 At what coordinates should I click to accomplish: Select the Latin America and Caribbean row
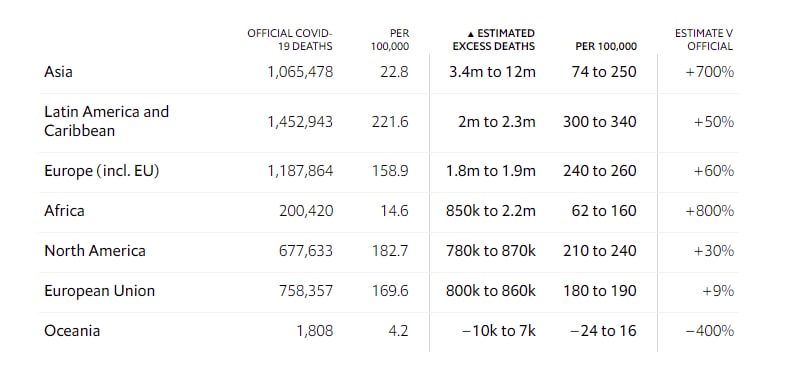tap(389, 122)
